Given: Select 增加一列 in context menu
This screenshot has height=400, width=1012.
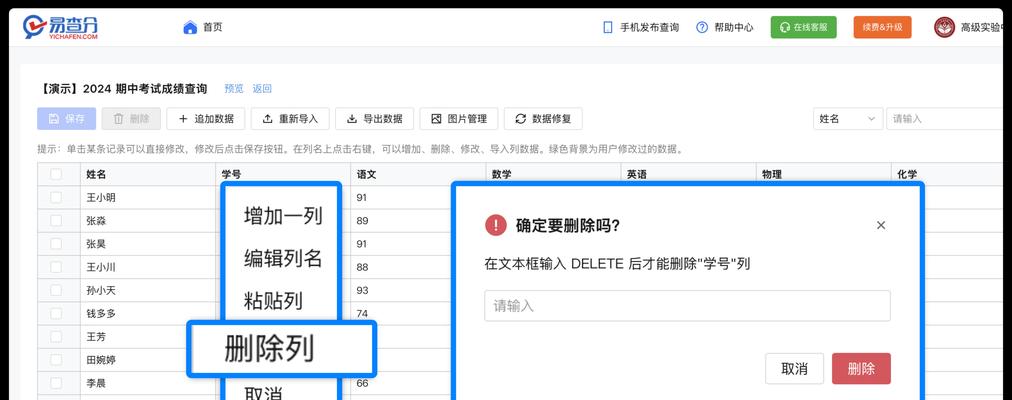Looking at the screenshot, I should tap(283, 216).
